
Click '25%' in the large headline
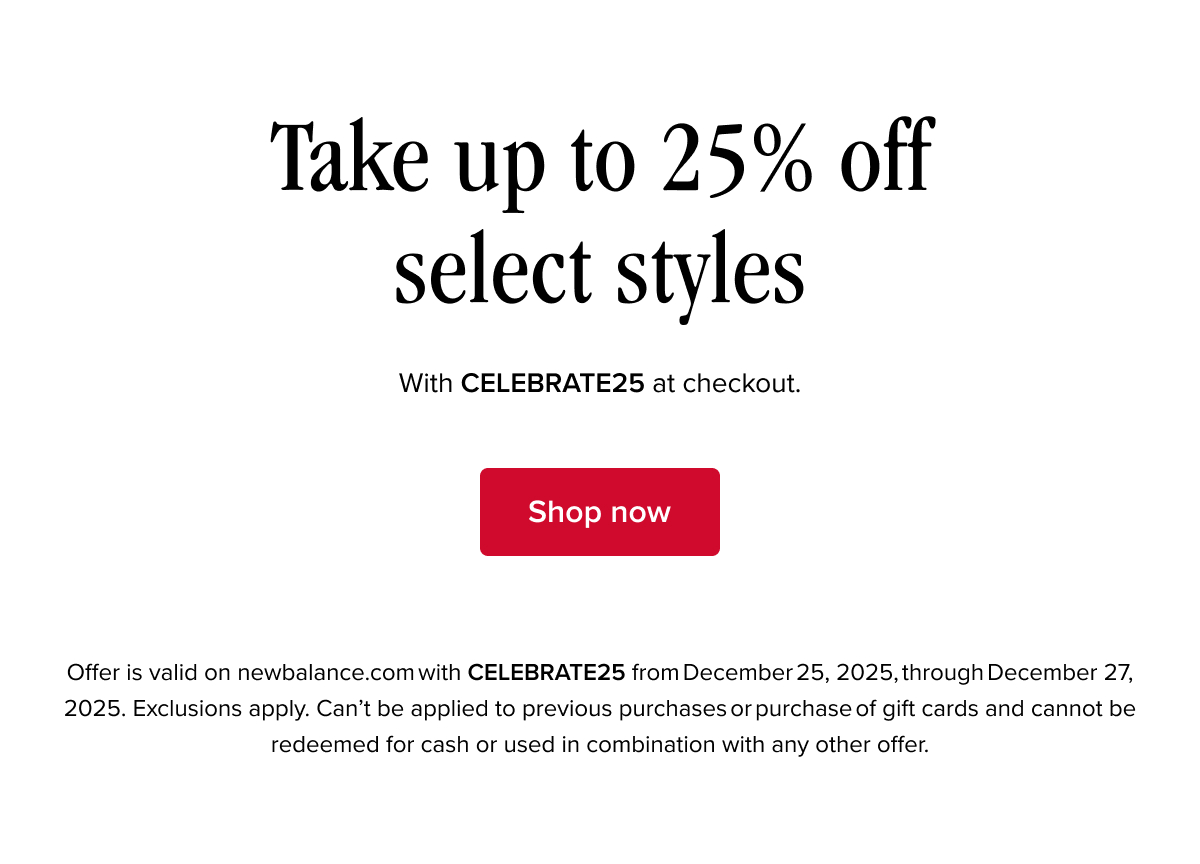click(x=737, y=160)
